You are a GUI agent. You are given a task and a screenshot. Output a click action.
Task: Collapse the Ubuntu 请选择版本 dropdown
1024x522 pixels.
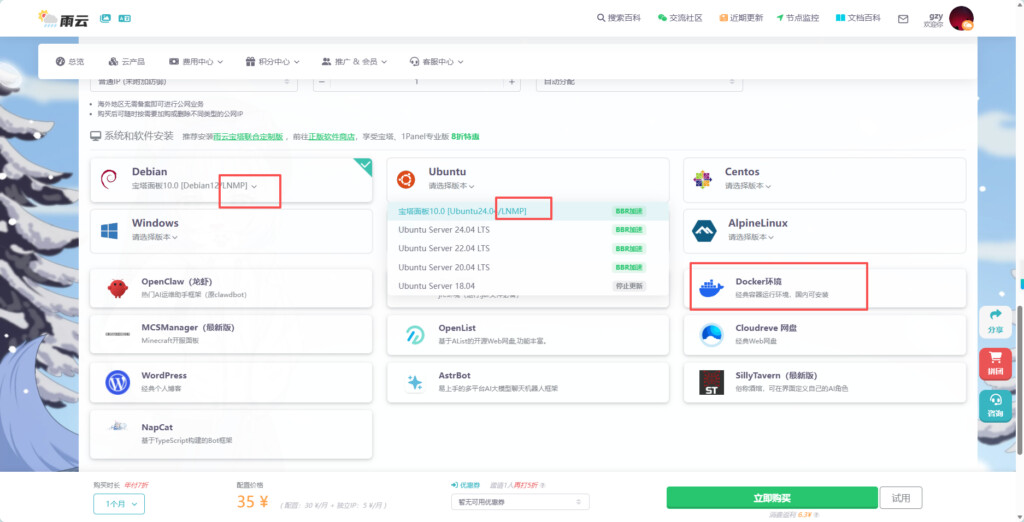coord(451,186)
